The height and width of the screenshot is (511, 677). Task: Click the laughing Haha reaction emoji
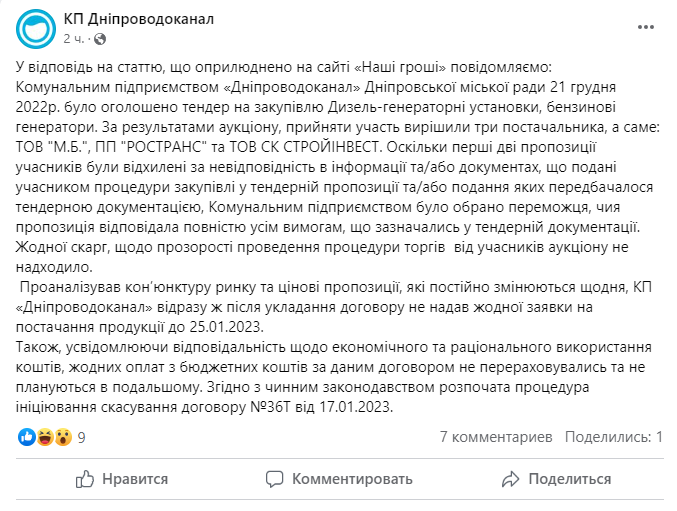(x=45, y=437)
